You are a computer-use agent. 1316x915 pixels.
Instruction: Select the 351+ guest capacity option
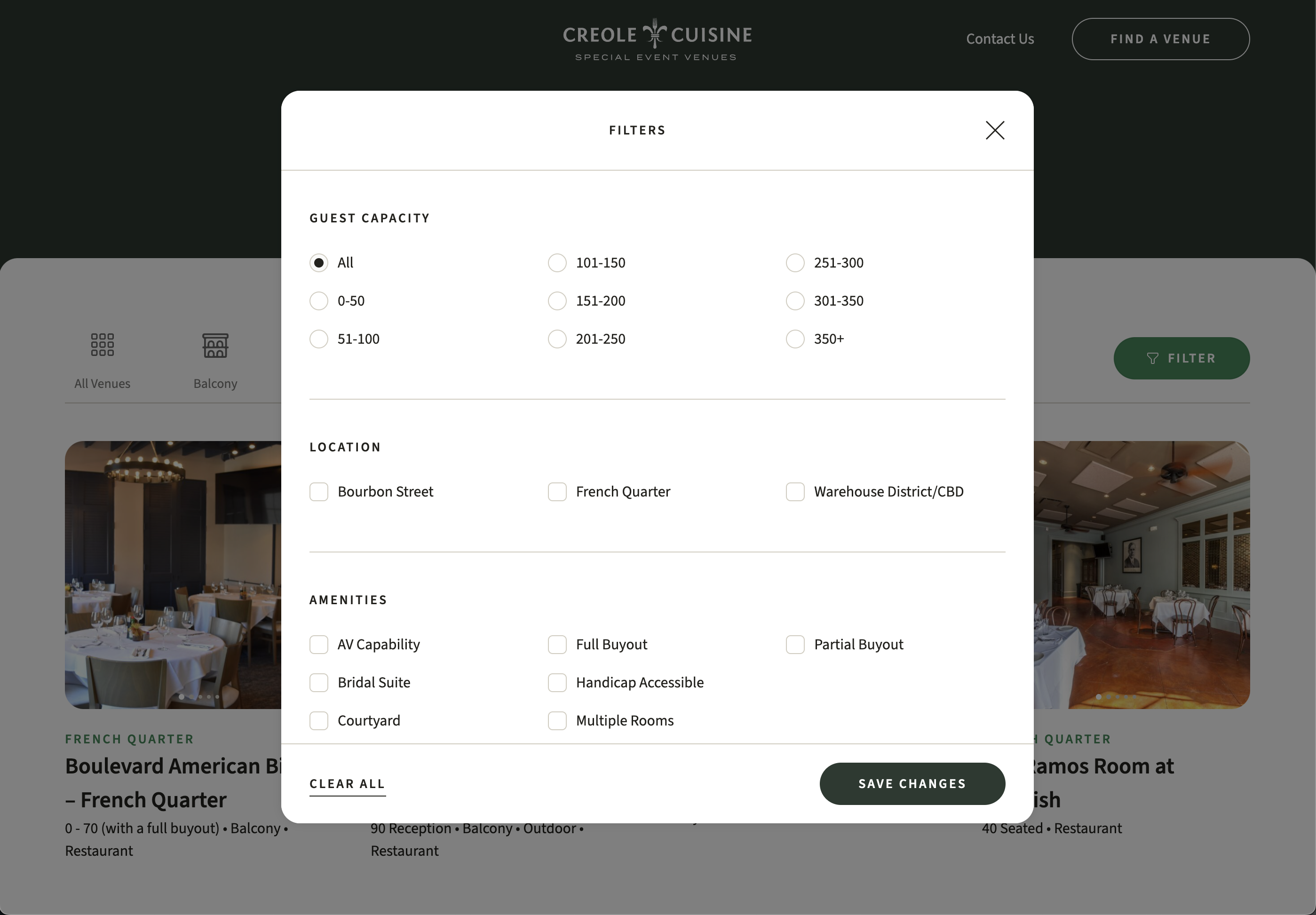coord(796,339)
